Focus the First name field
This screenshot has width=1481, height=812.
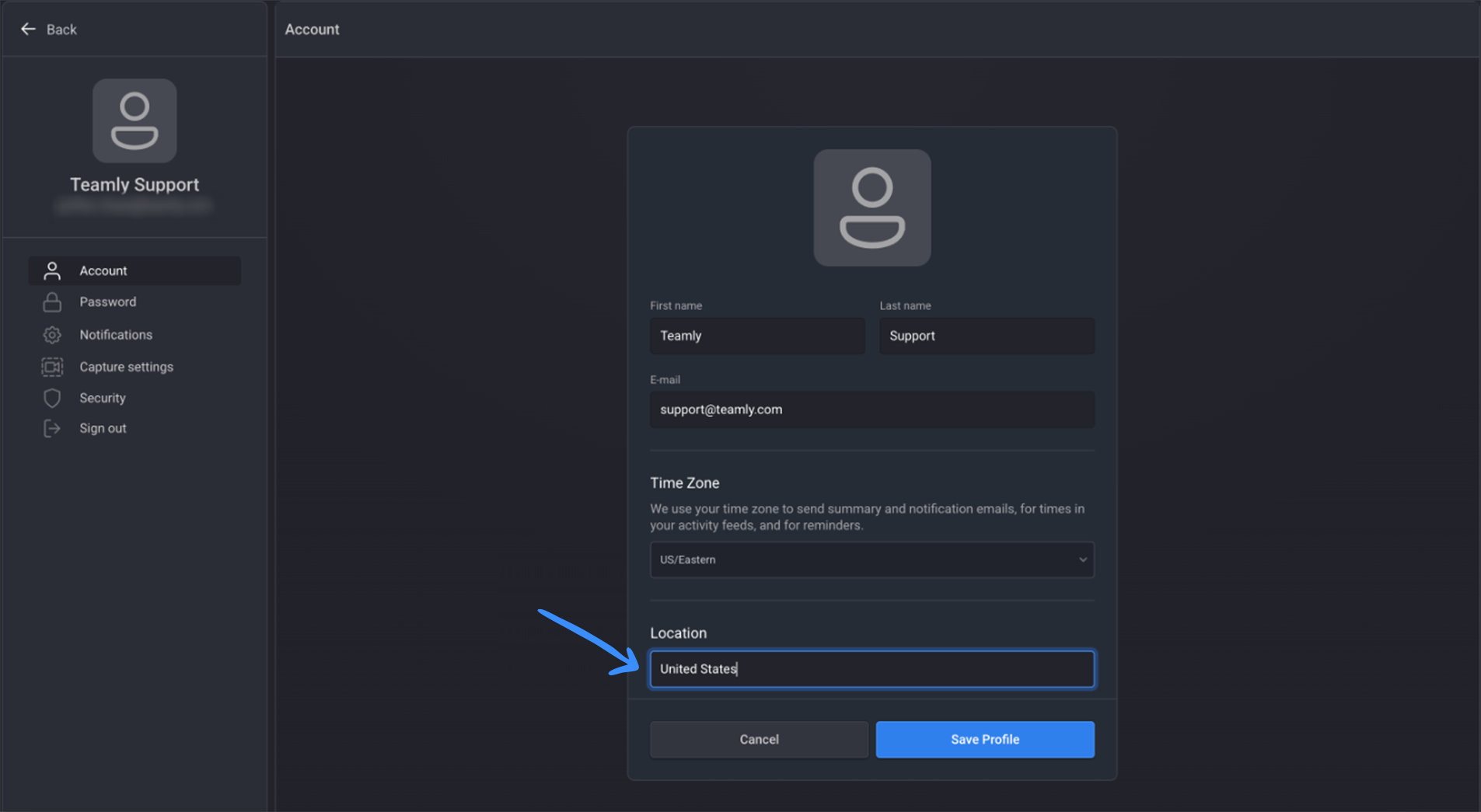pyautogui.click(x=757, y=336)
